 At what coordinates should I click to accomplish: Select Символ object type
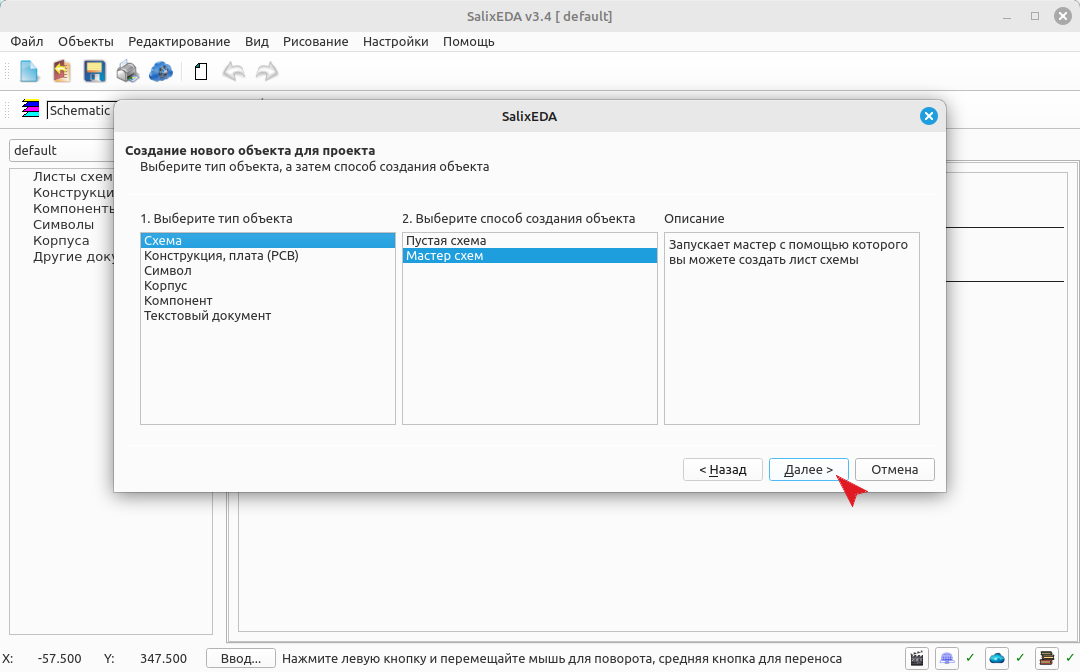click(x=267, y=271)
